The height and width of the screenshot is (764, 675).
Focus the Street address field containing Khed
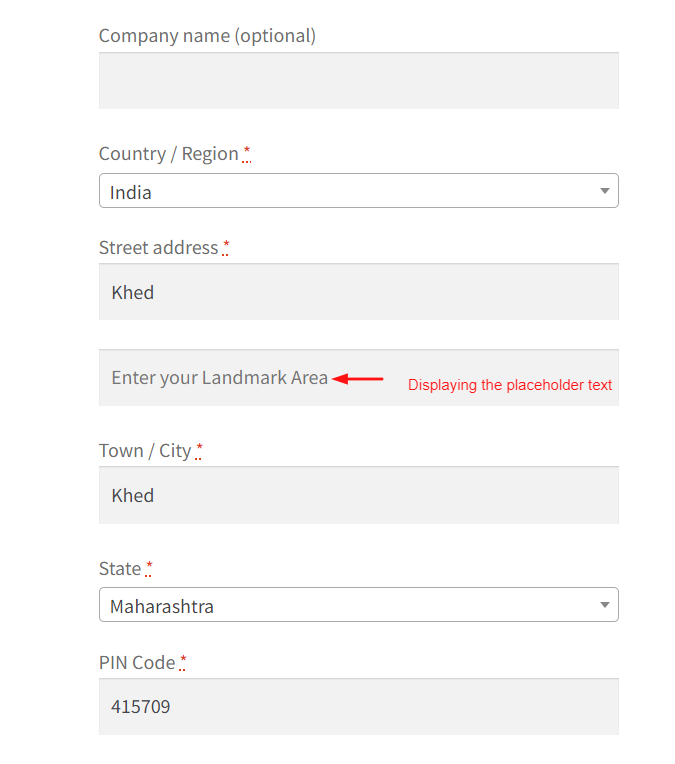tap(359, 292)
